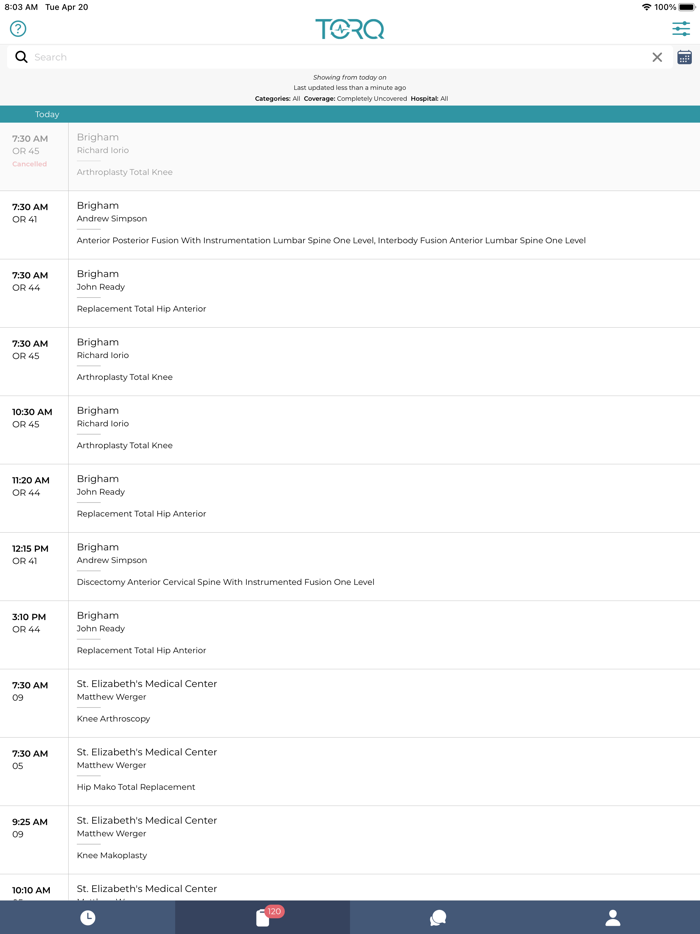Open the calendar date picker icon
Viewport: 700px width, 934px height.
click(x=684, y=57)
